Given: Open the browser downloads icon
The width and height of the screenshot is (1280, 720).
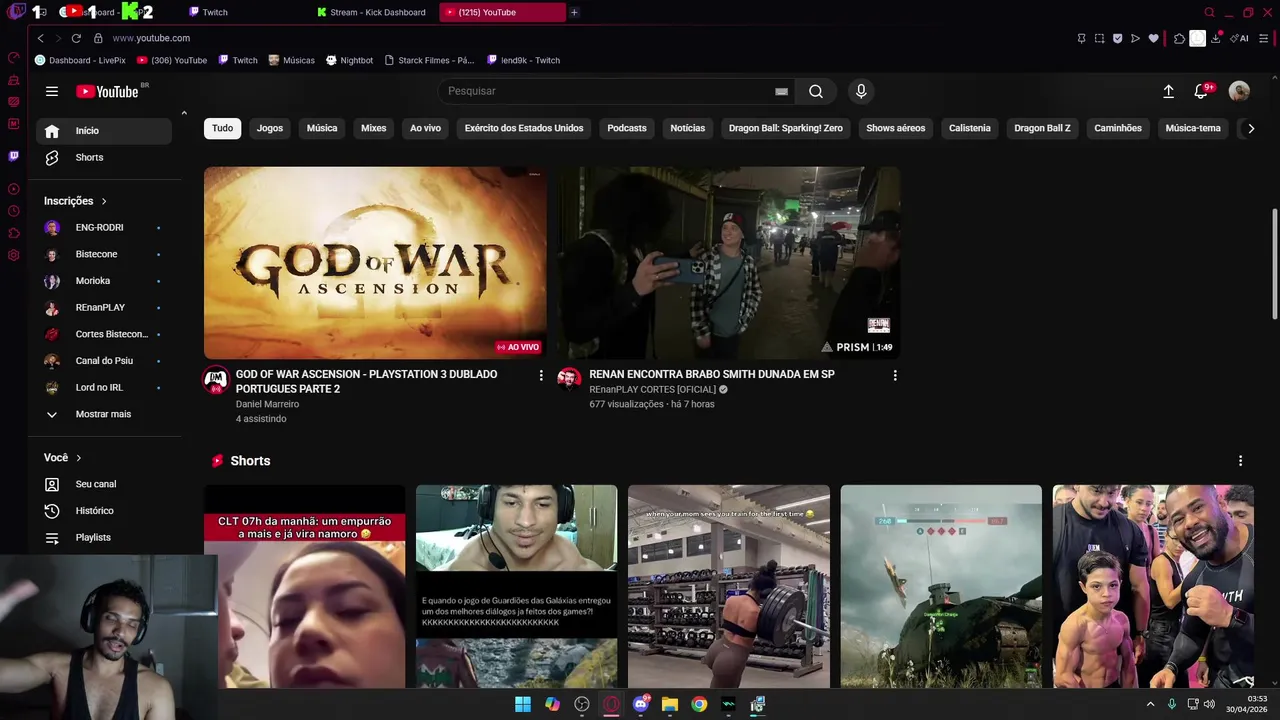Looking at the screenshot, I should [x=1215, y=38].
